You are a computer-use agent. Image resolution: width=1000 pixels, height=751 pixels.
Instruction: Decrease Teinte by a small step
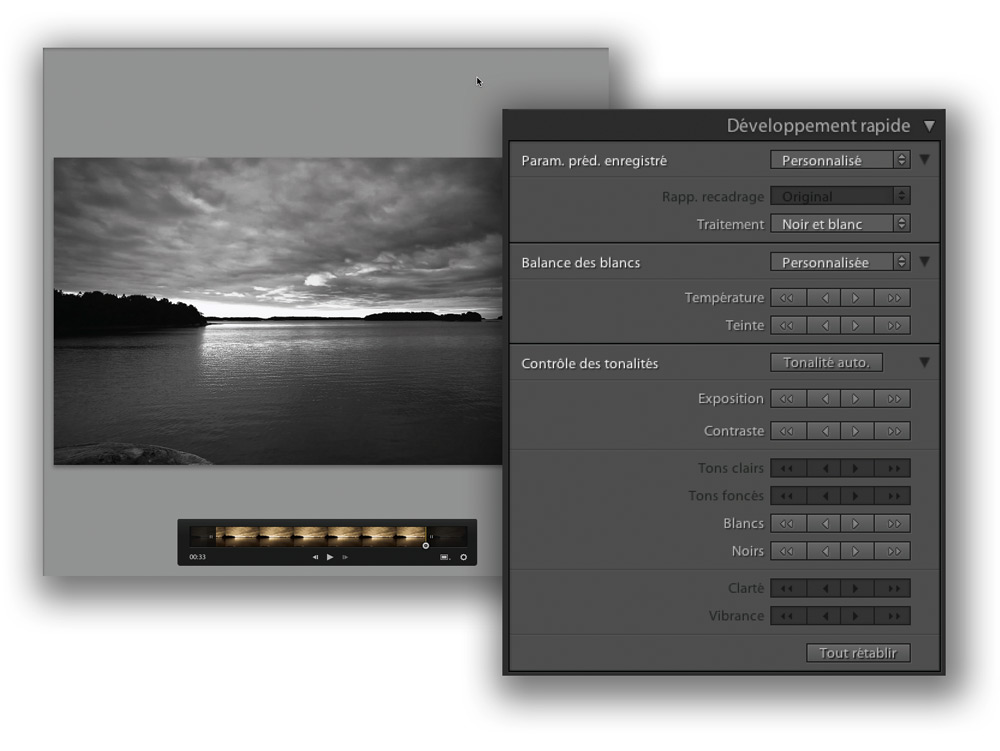(x=823, y=325)
